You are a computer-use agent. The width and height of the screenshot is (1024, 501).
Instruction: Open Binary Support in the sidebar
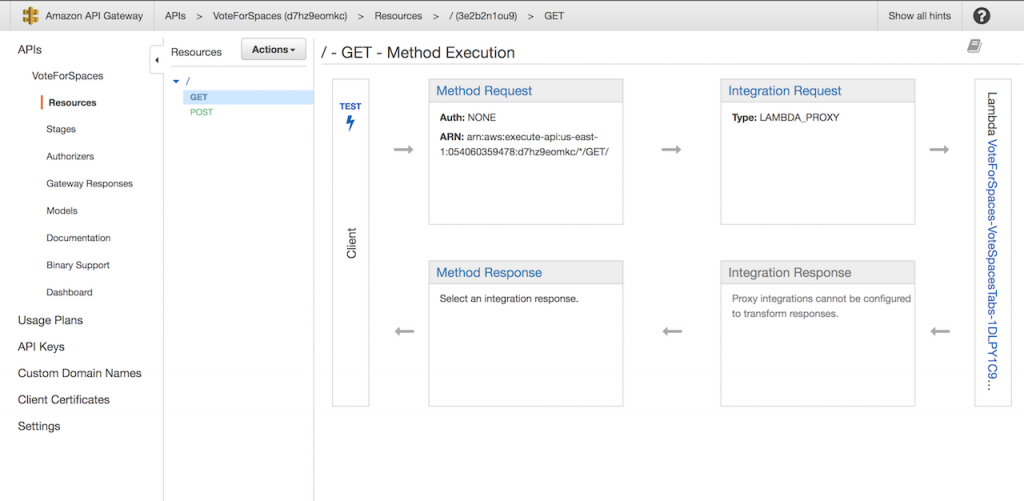tap(78, 265)
